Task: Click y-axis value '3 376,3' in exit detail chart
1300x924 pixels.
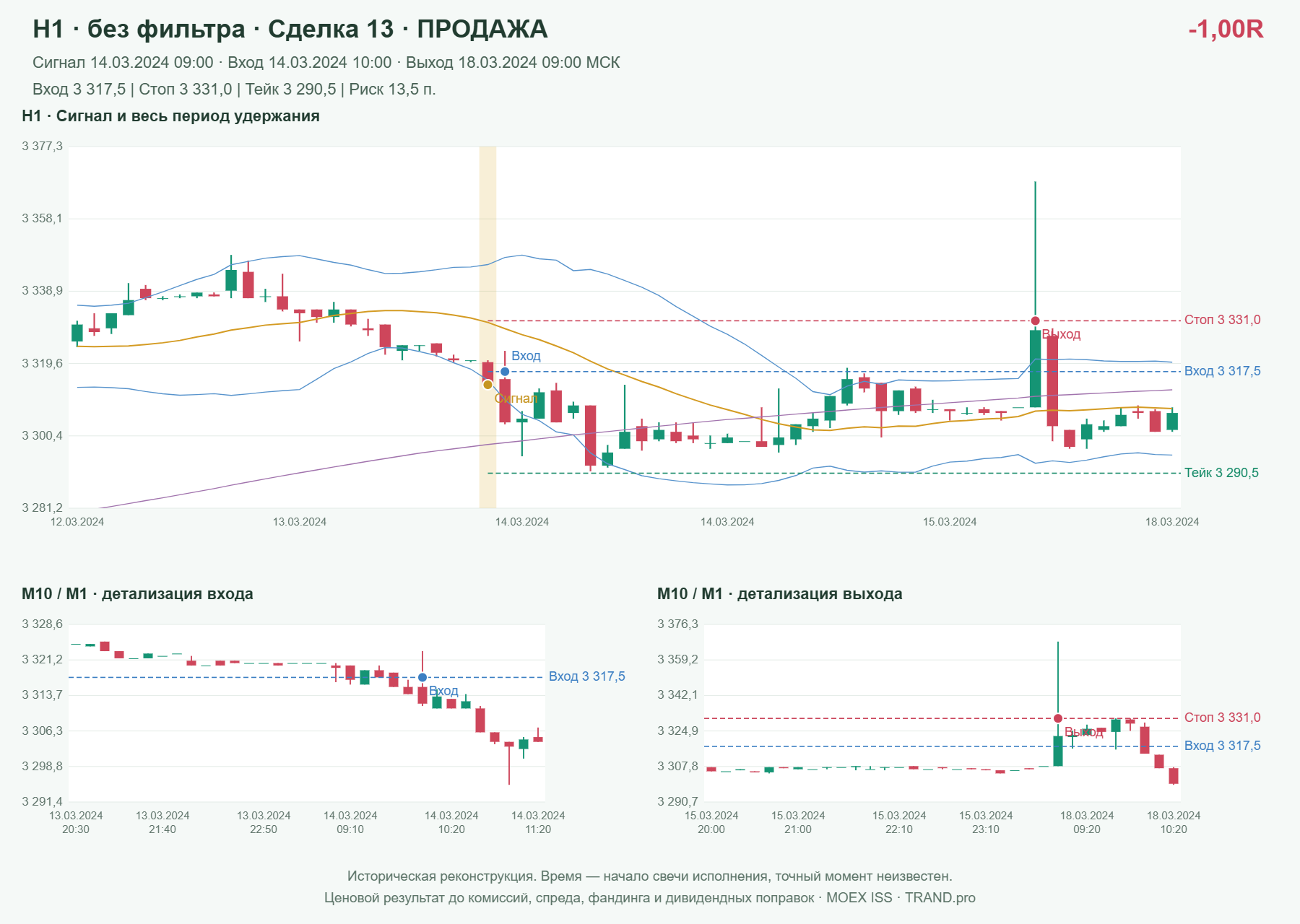Action: pyautogui.click(x=677, y=624)
